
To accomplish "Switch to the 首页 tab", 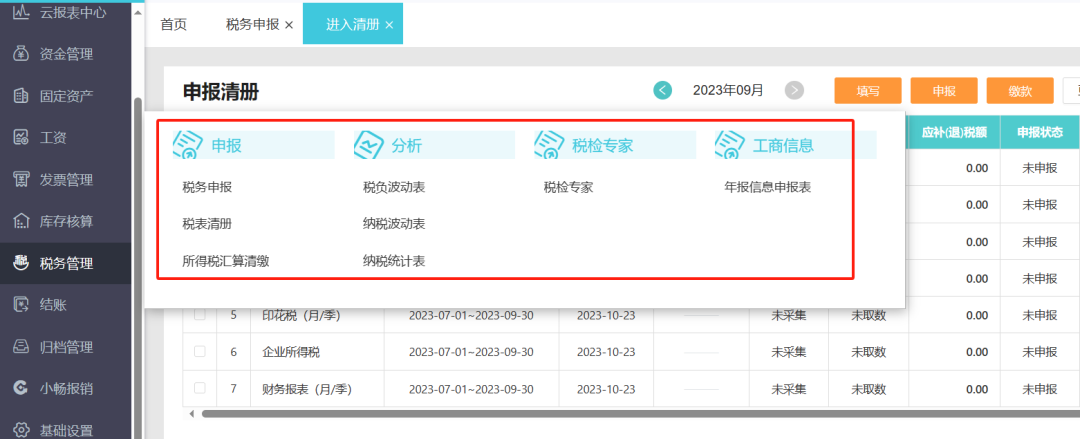I will tap(174, 25).
